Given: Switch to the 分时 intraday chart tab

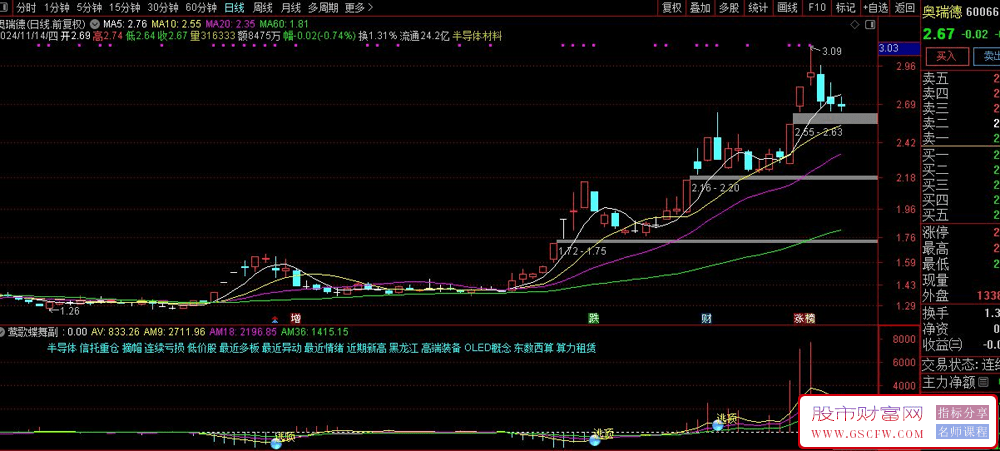Looking at the screenshot, I should pos(27,8).
